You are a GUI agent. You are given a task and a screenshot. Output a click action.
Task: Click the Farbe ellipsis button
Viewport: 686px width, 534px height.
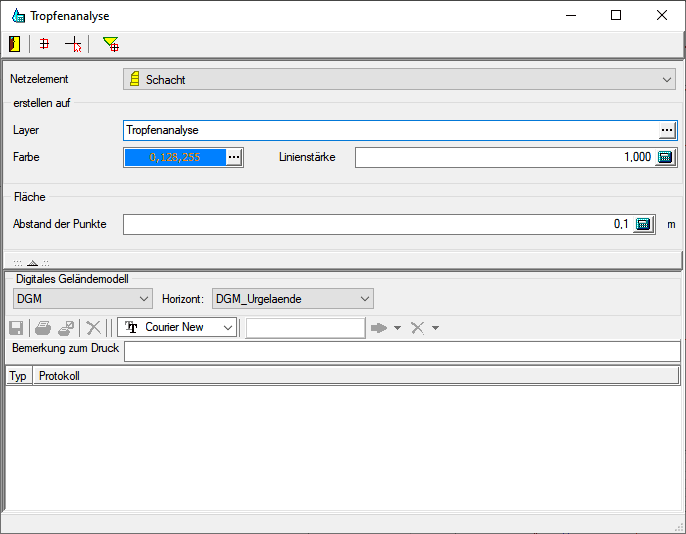(234, 157)
